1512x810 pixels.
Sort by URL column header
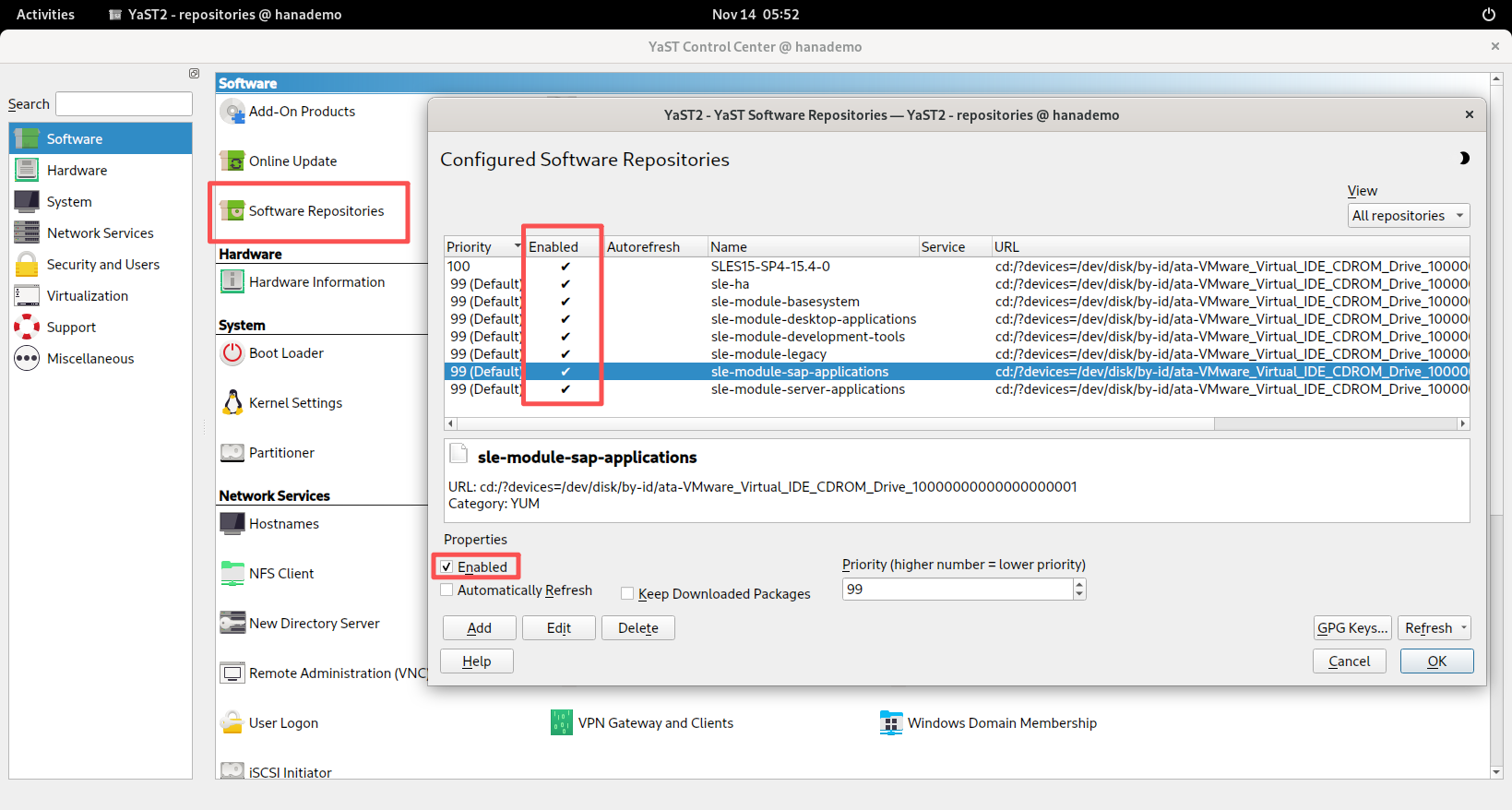[1230, 247]
